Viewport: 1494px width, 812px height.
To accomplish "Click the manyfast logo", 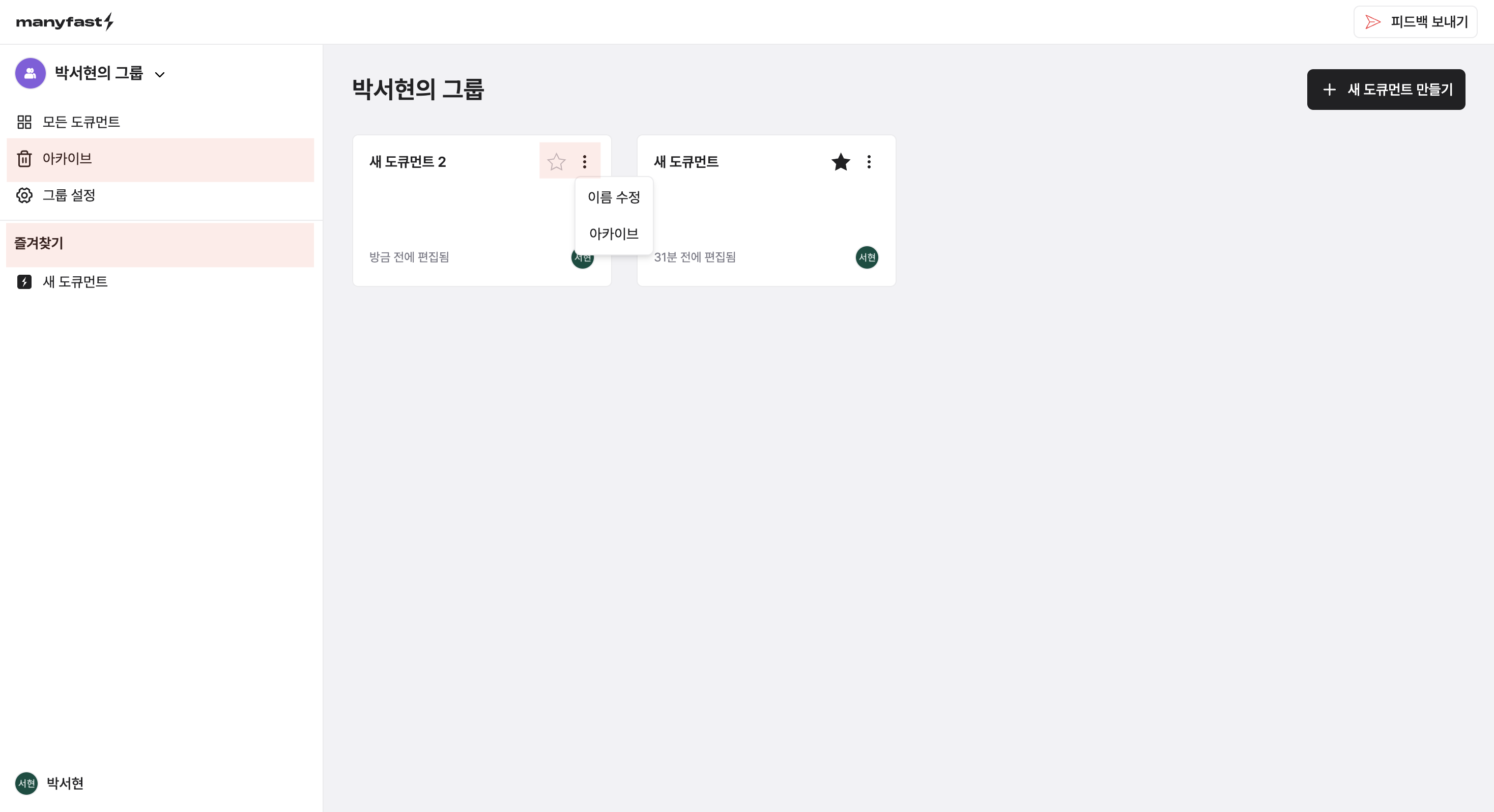I will (65, 22).
